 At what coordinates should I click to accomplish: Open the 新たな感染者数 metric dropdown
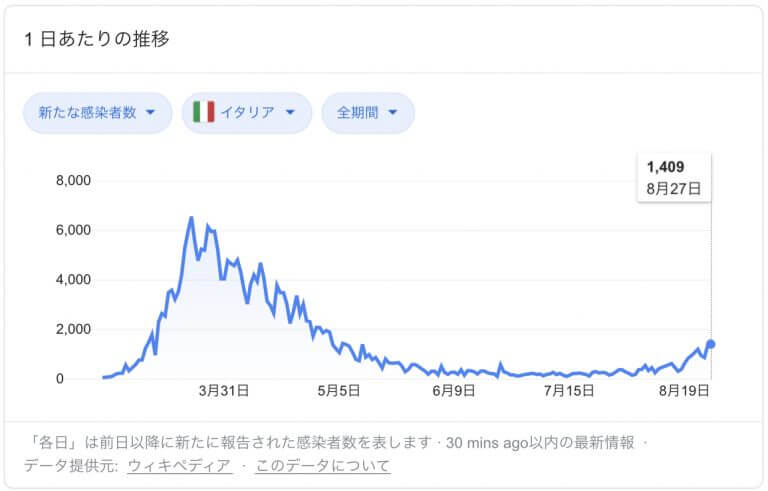pyautogui.click(x=97, y=113)
